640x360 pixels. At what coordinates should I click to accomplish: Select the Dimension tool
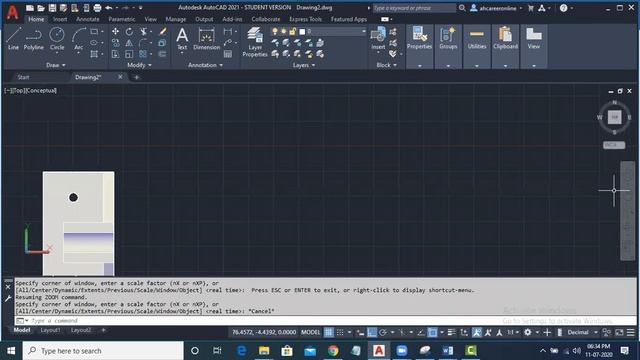(x=207, y=39)
